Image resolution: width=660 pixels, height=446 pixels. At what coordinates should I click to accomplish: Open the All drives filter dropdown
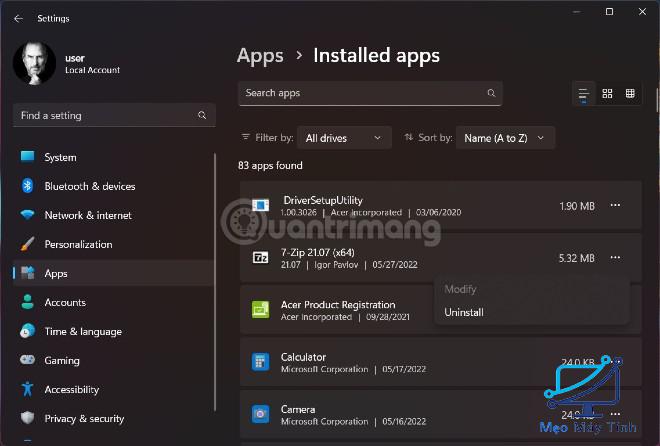click(344, 138)
